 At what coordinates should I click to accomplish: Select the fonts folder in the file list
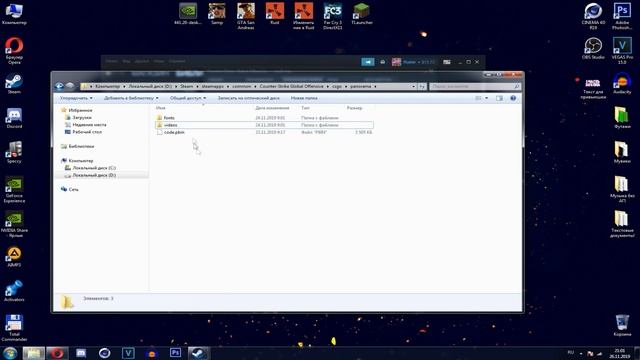click(264, 118)
